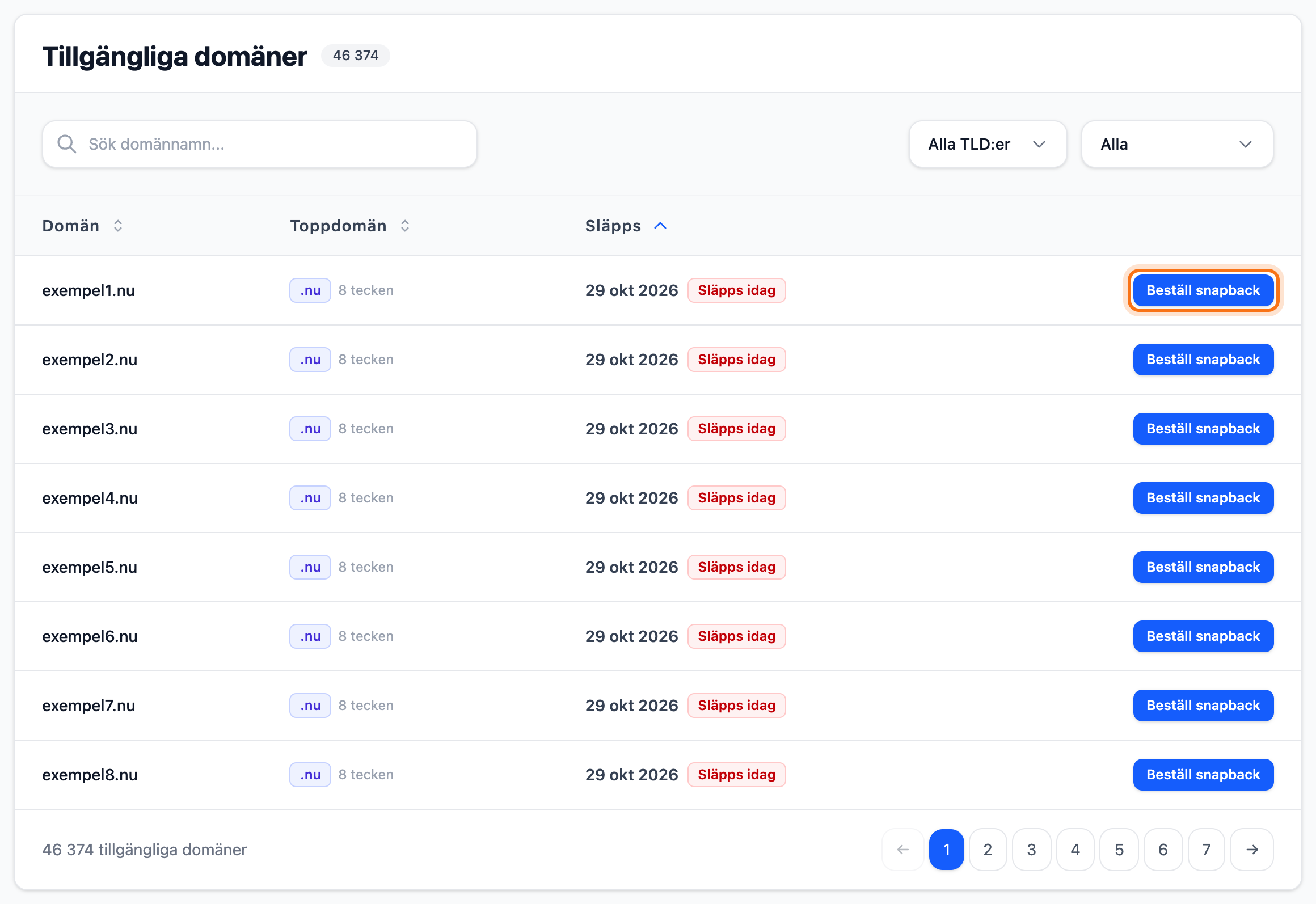Screen dimensions: 1316x904
Task: Toggle Släpps ascending sort arrow
Action: [660, 226]
